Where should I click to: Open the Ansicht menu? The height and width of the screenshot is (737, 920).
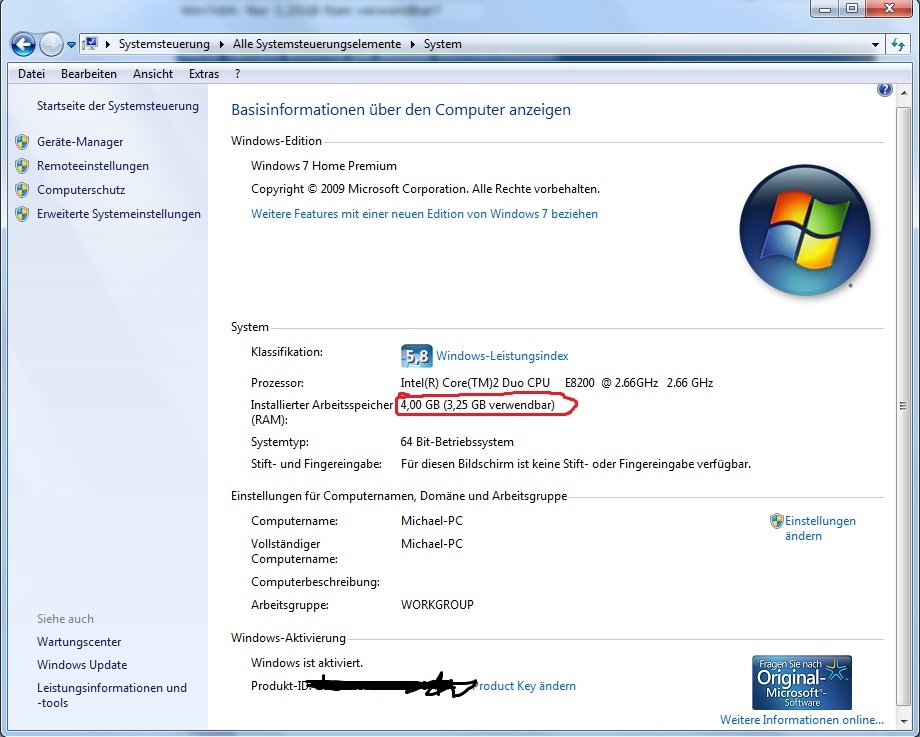point(153,74)
